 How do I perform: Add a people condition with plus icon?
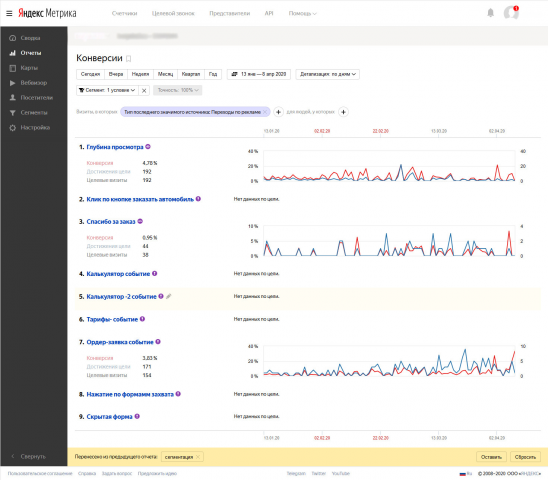344,112
